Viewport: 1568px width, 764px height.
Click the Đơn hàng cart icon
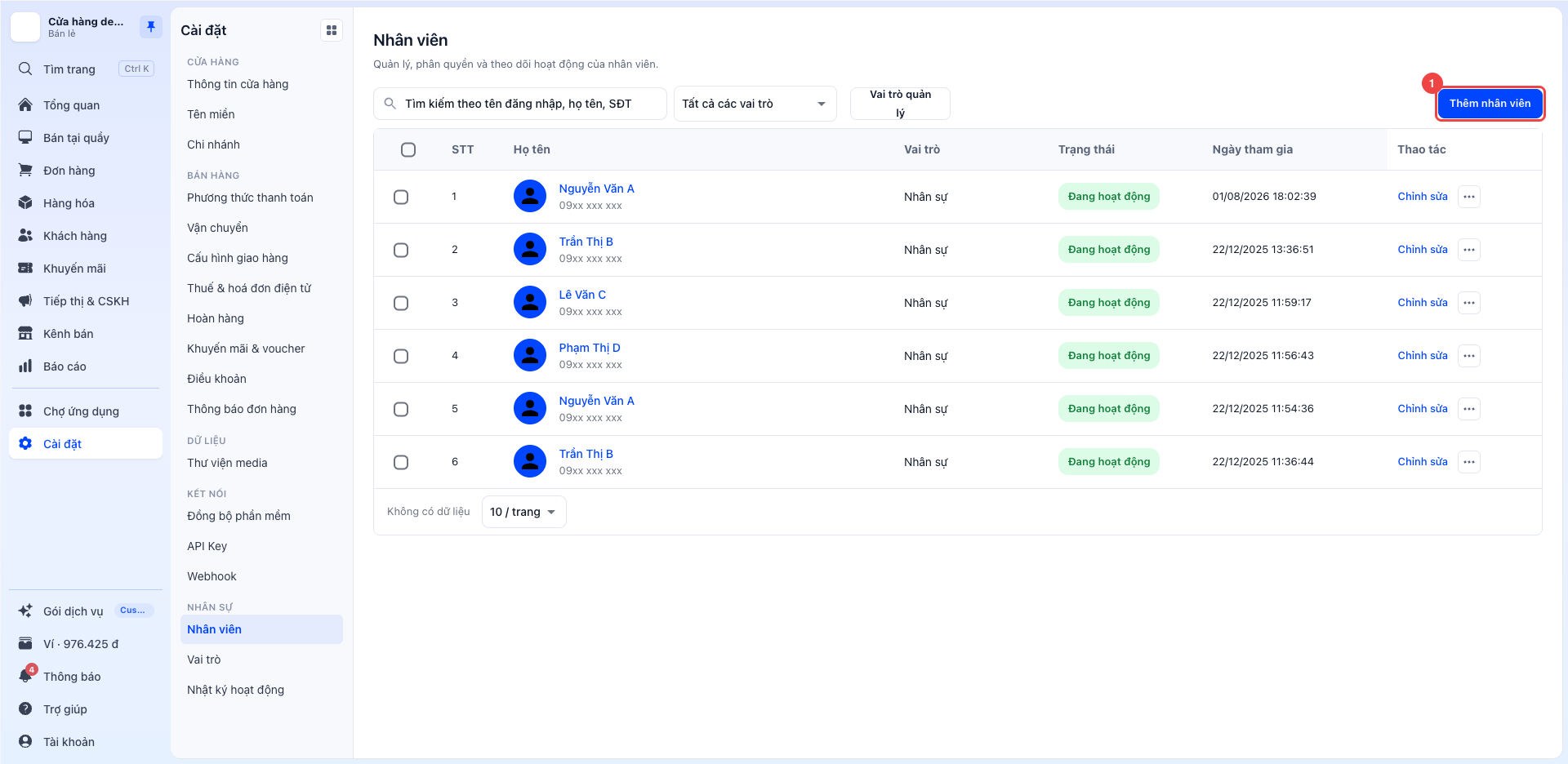(x=25, y=170)
